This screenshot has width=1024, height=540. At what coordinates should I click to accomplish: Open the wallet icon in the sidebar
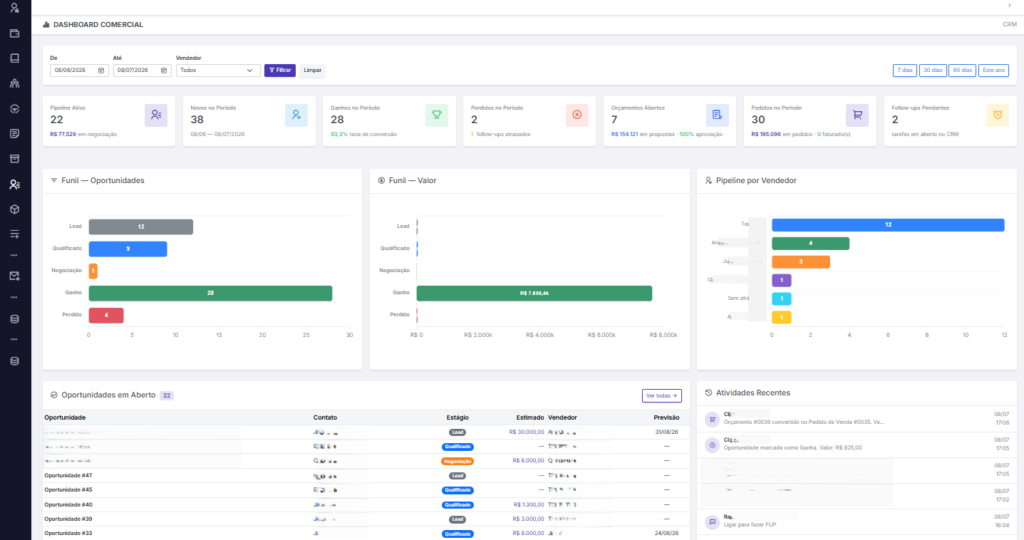coord(14,33)
